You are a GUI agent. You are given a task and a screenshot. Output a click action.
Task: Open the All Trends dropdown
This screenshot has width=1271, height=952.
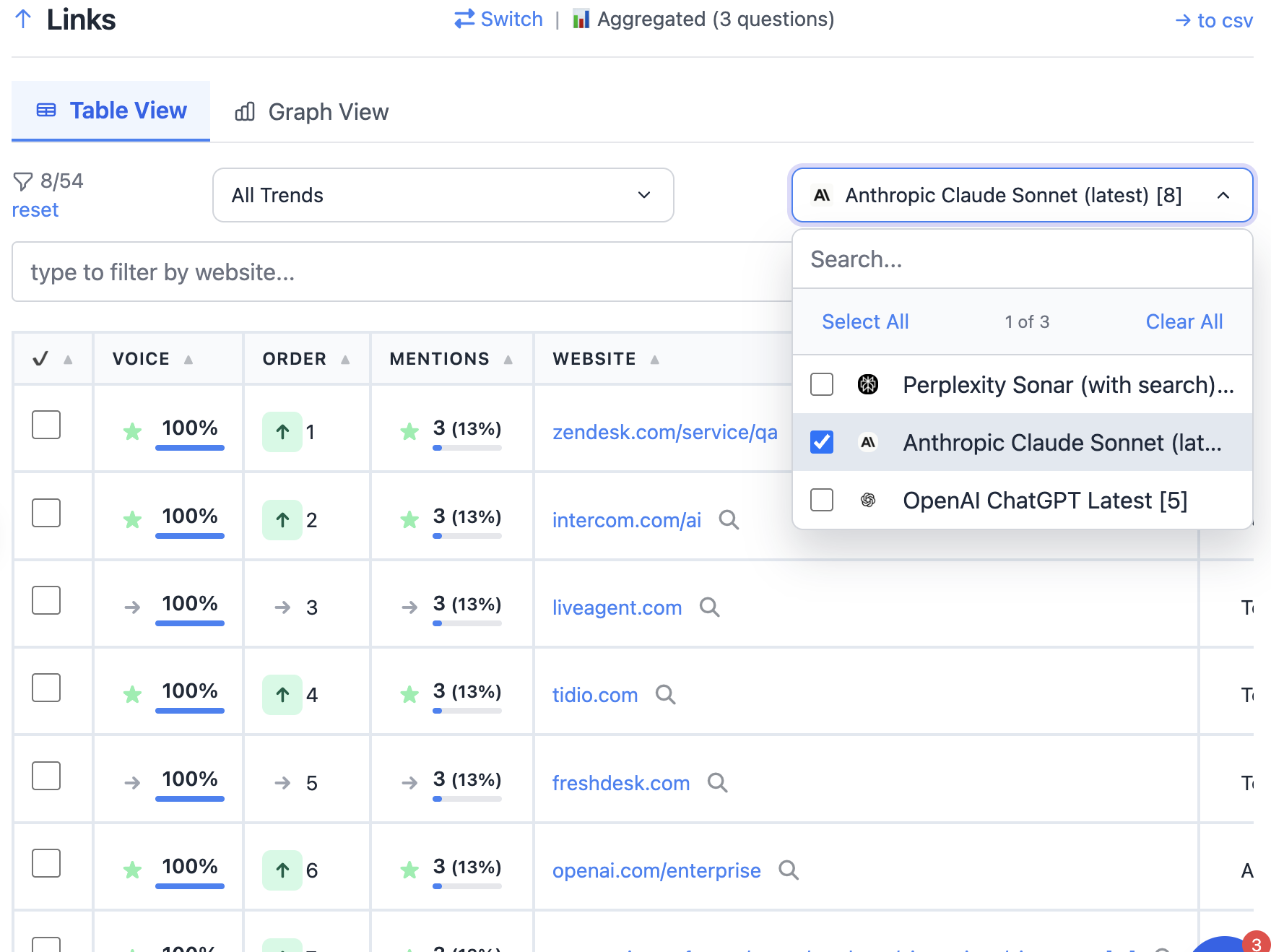click(443, 195)
